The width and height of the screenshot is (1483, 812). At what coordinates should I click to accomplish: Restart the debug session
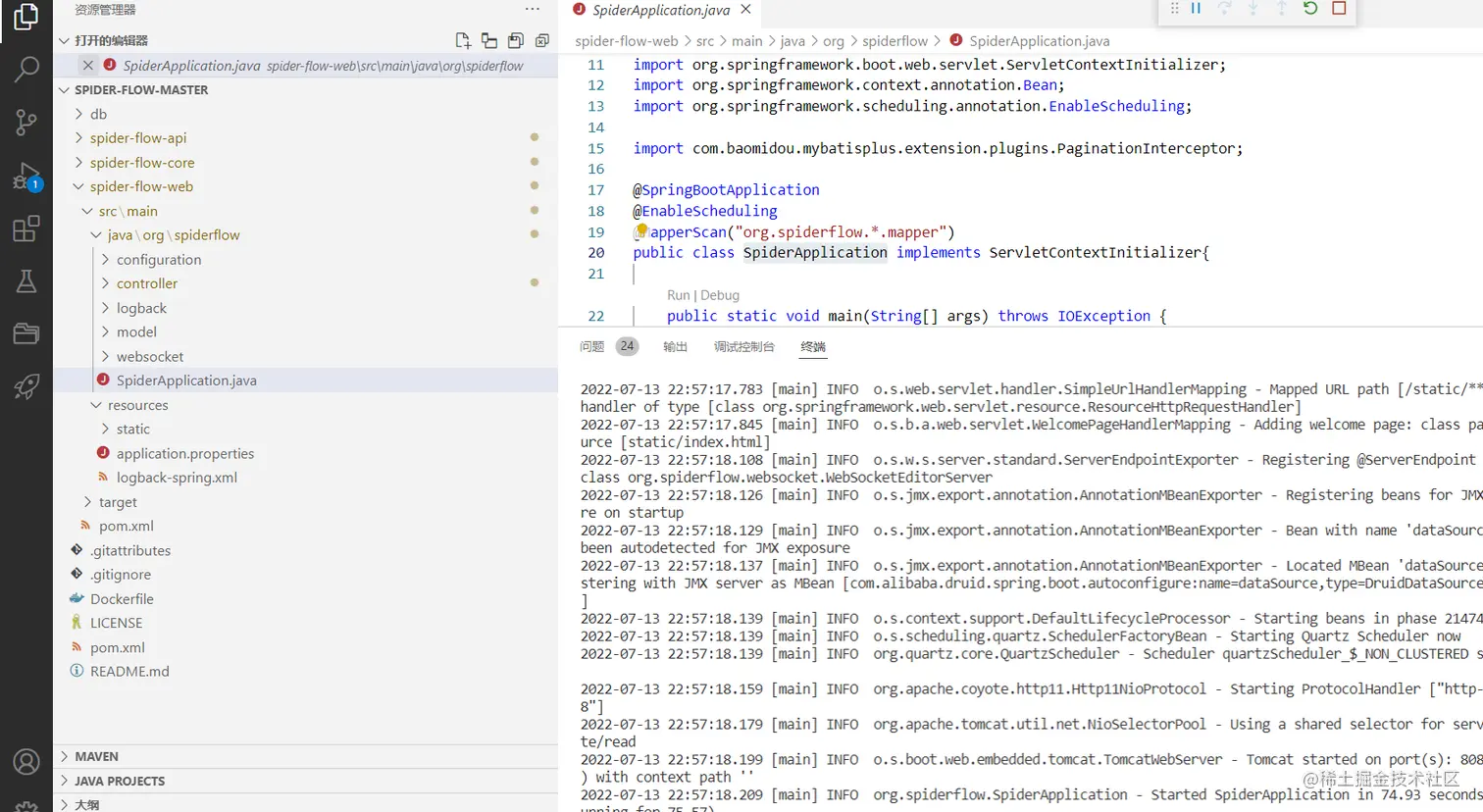pyautogui.click(x=1310, y=8)
